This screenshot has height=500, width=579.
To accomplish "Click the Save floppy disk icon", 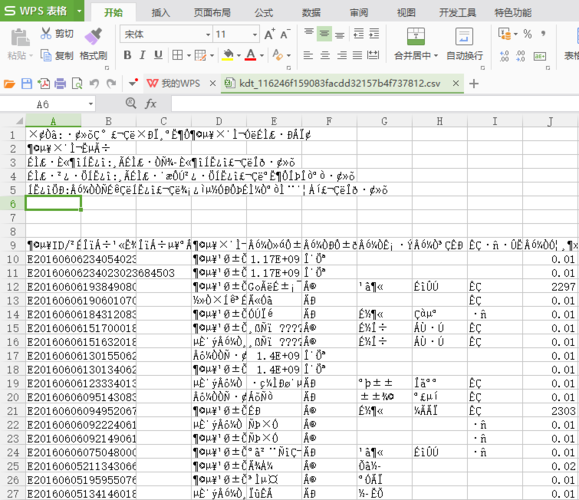I will click(27, 84).
